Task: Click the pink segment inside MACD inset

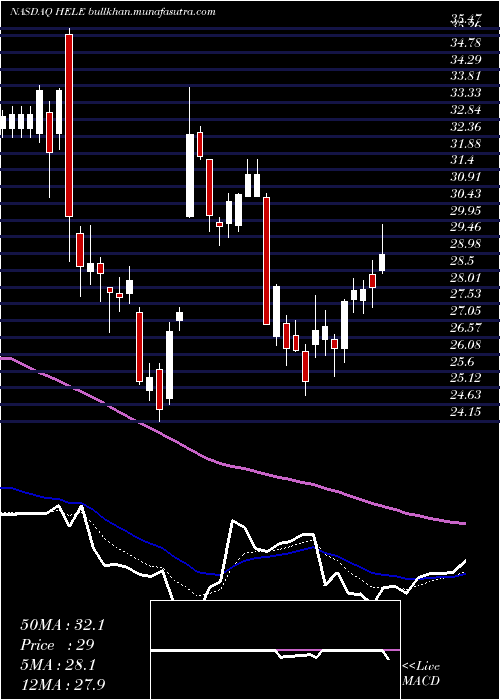Action: click(x=298, y=650)
